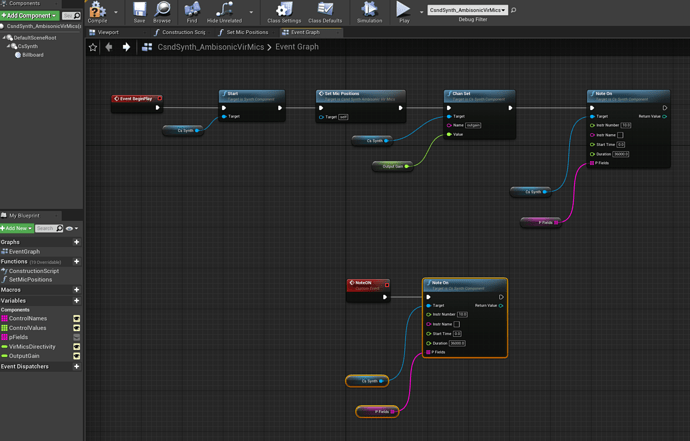690x441 pixels.
Task: Open Play options dropdown arrow
Action: tap(421, 12)
